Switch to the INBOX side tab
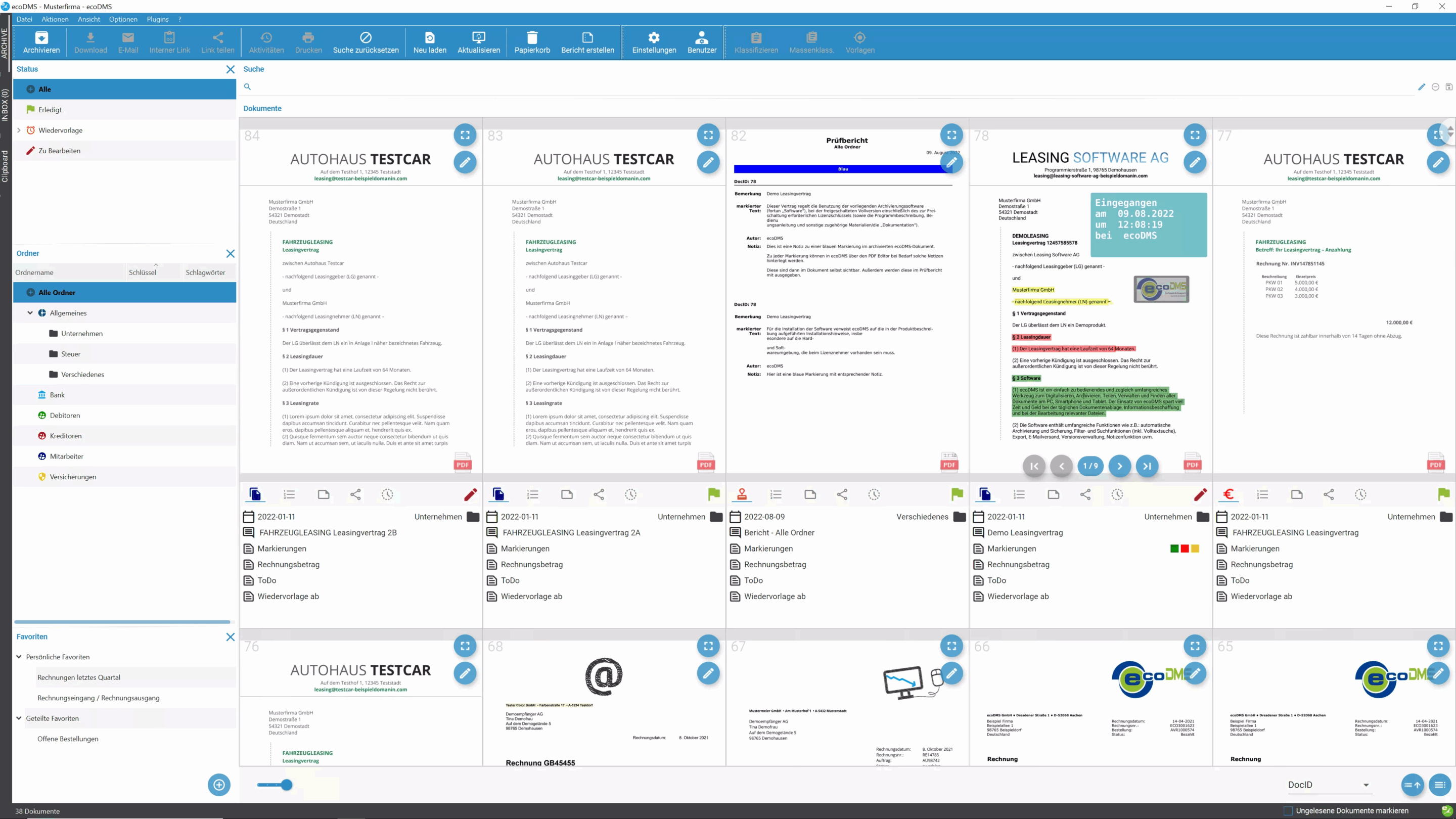This screenshot has width=1456, height=819. pyautogui.click(x=5, y=105)
